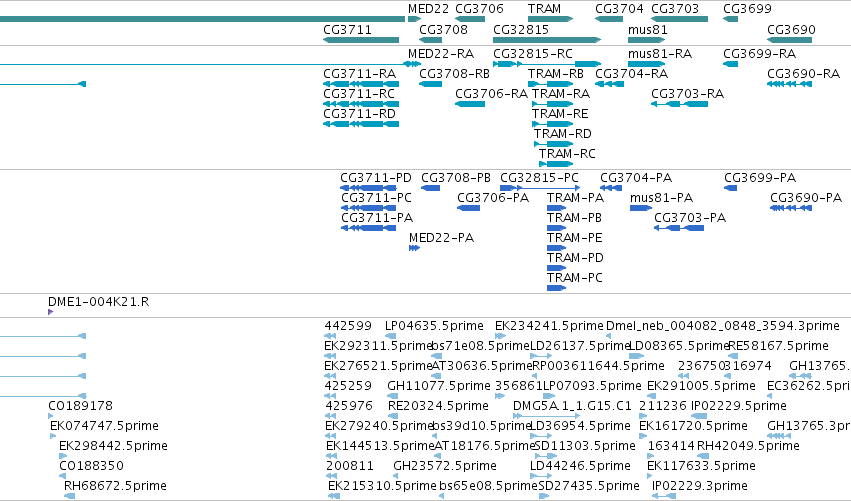
Task: Click the CG3711-PC protein label
Action: point(376,198)
